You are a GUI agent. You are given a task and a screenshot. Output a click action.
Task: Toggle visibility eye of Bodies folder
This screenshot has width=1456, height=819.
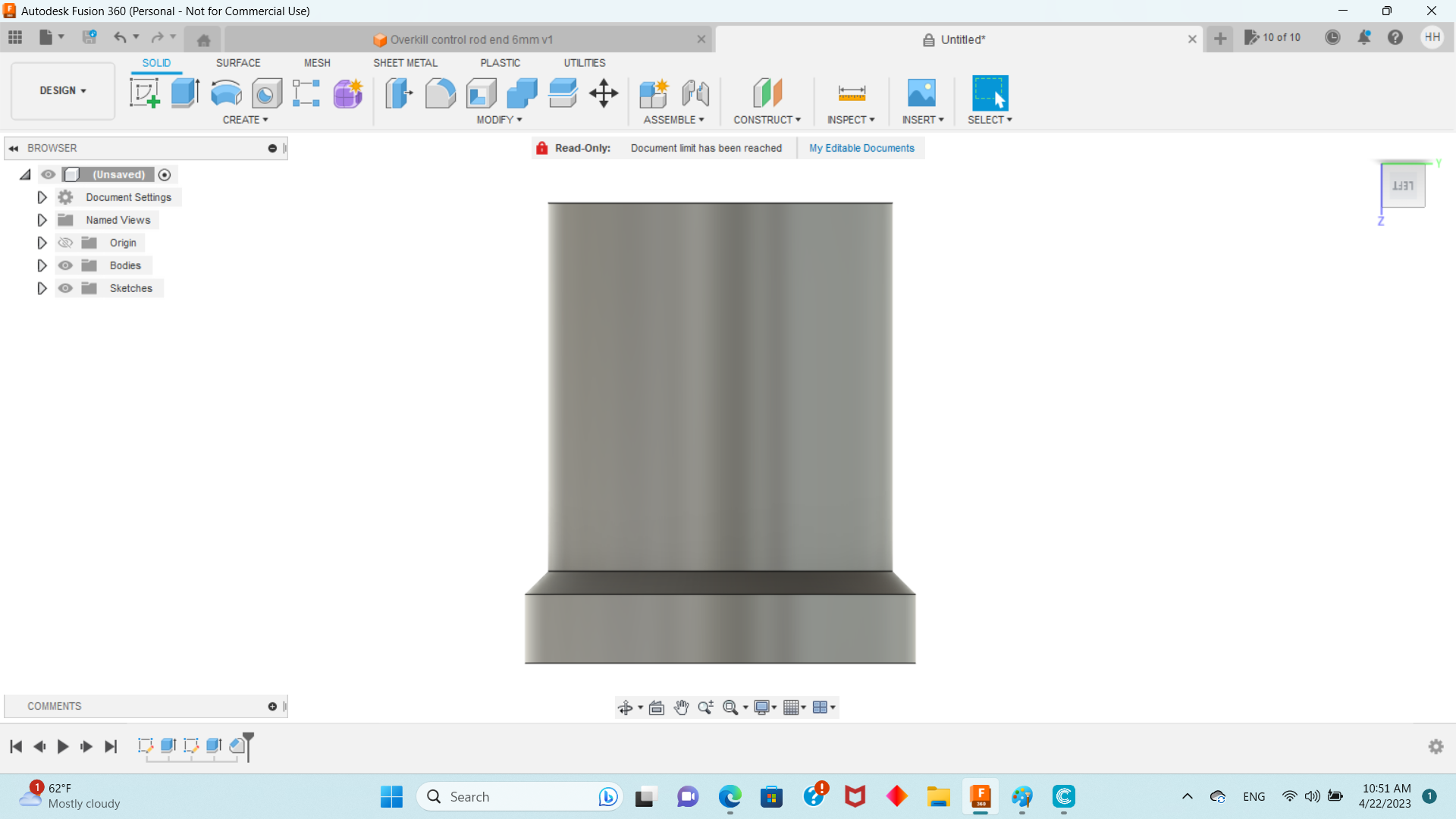66,265
